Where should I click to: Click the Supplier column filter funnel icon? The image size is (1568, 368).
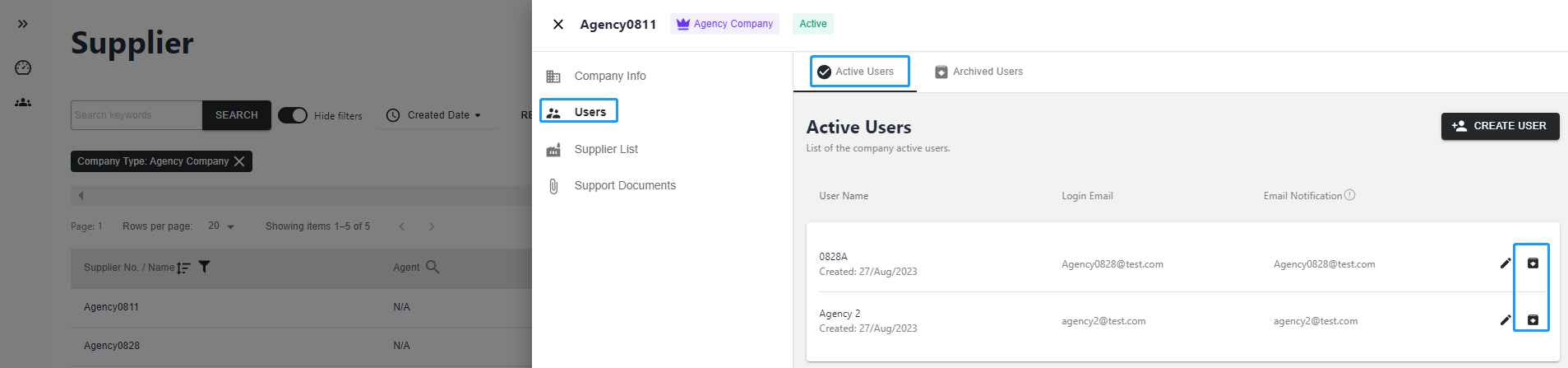205,267
